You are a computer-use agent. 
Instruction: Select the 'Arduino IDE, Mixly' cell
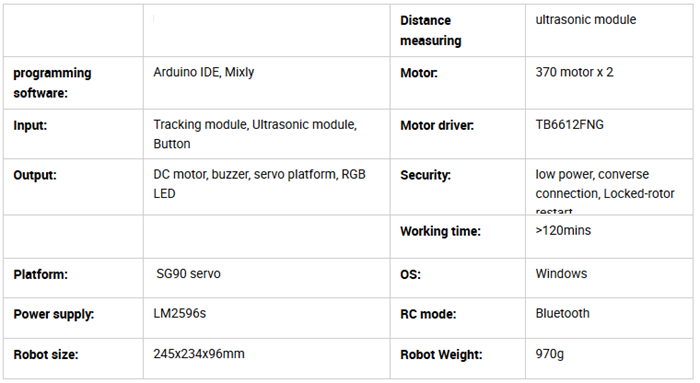[267, 83]
